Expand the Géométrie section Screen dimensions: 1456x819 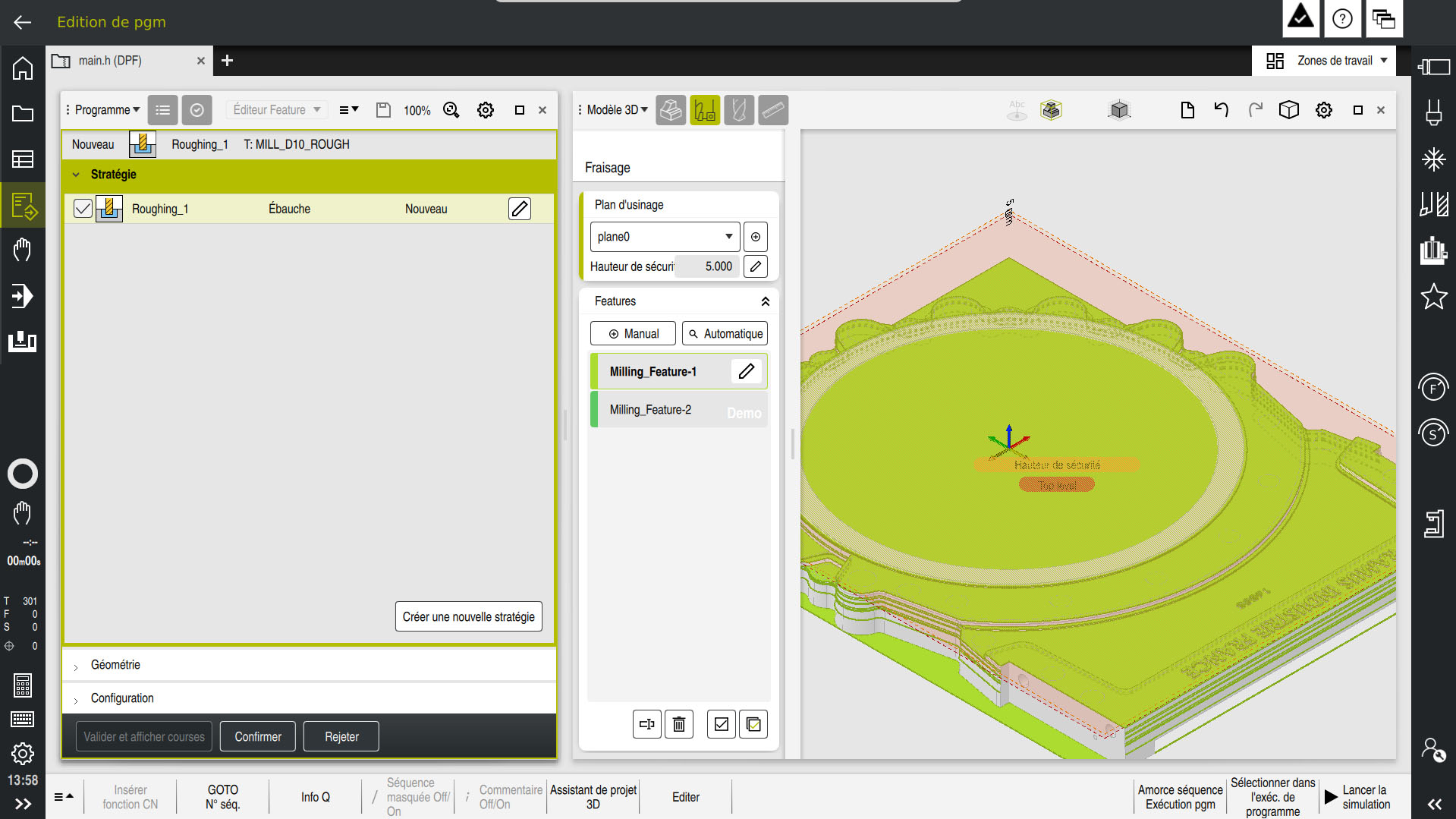pyautogui.click(x=115, y=665)
